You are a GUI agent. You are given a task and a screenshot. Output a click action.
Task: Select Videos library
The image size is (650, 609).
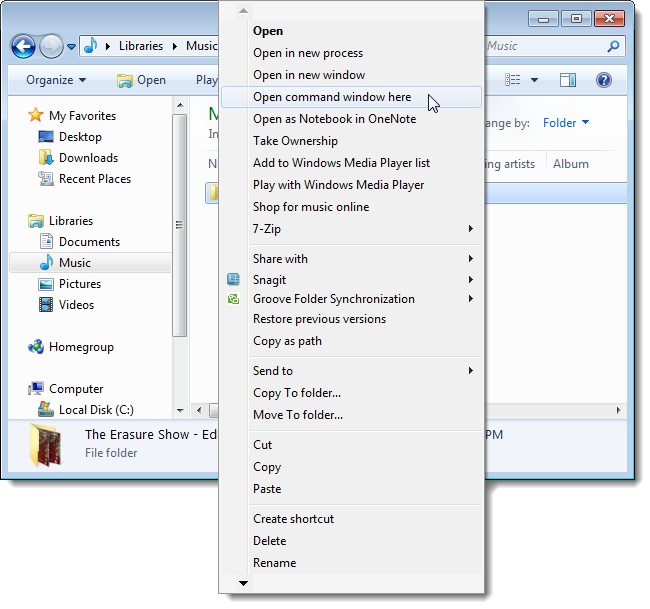pyautogui.click(x=76, y=305)
